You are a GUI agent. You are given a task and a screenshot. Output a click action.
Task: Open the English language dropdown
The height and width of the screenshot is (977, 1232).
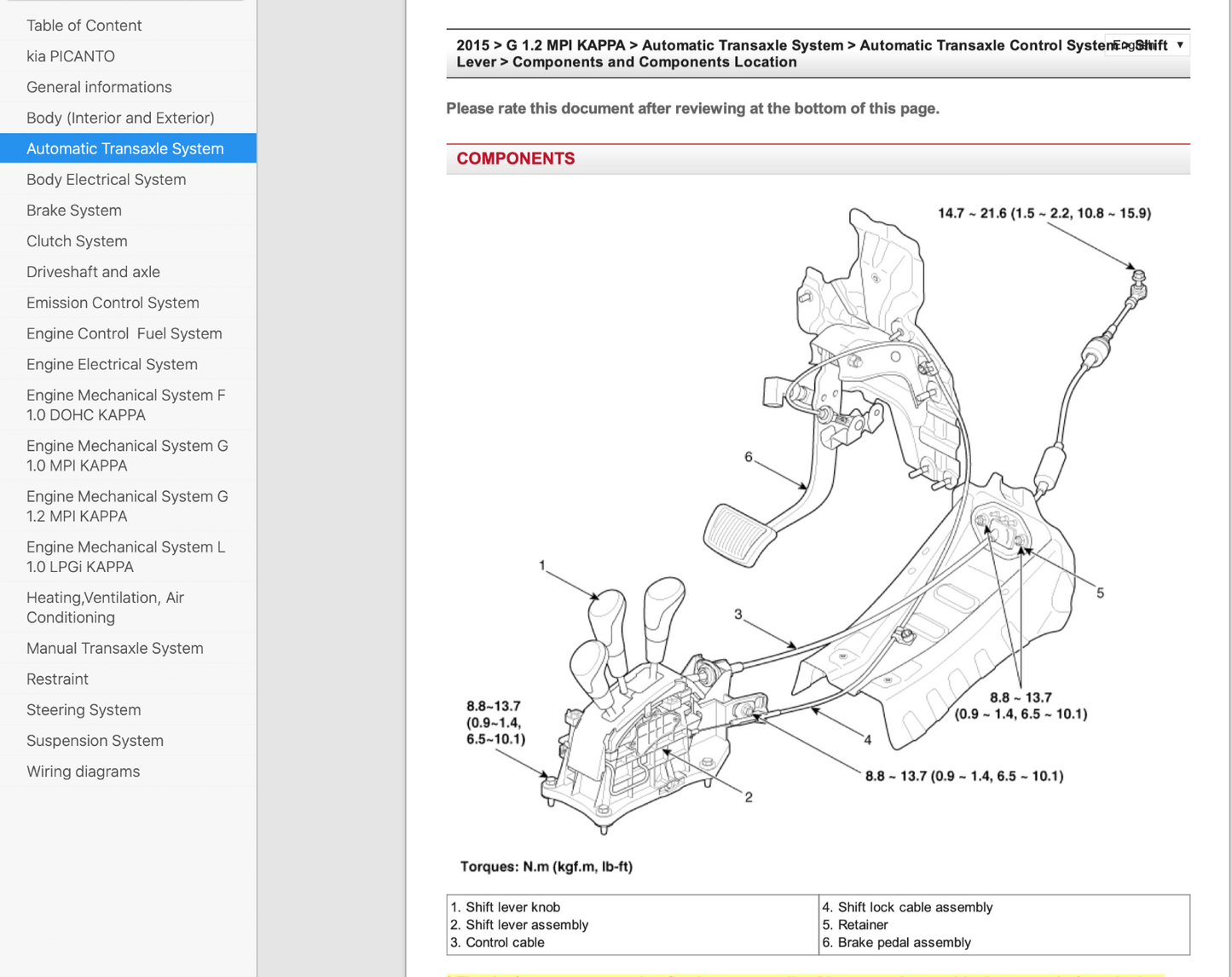tap(1145, 45)
